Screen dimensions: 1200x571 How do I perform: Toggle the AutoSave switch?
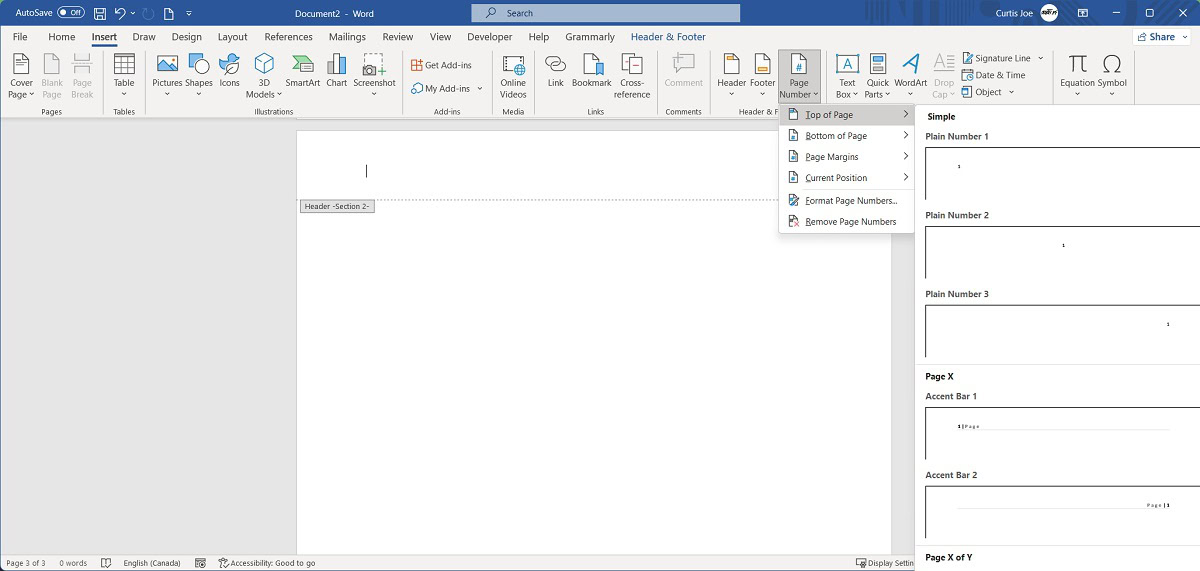(71, 13)
